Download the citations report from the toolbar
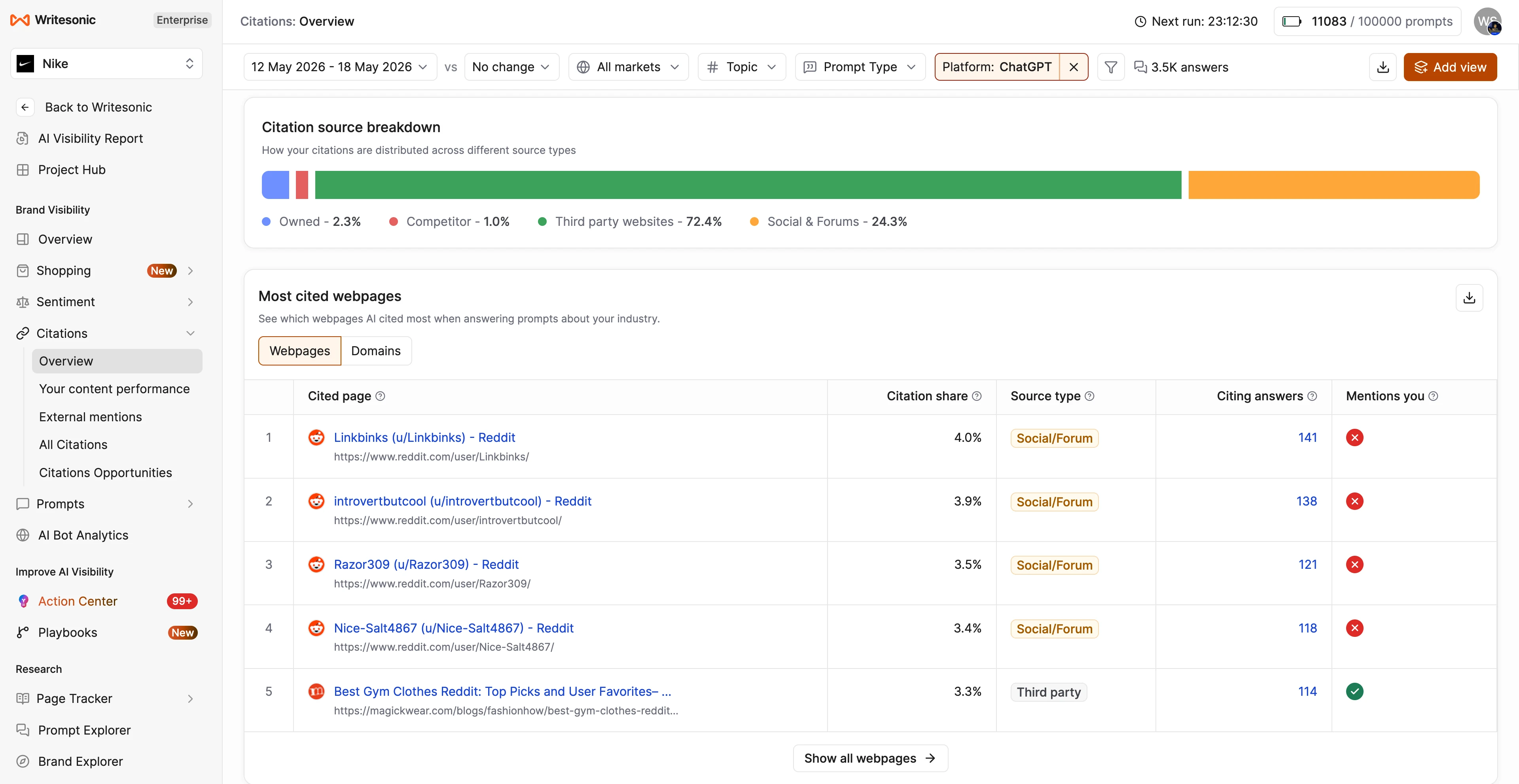1519x784 pixels. (x=1382, y=67)
